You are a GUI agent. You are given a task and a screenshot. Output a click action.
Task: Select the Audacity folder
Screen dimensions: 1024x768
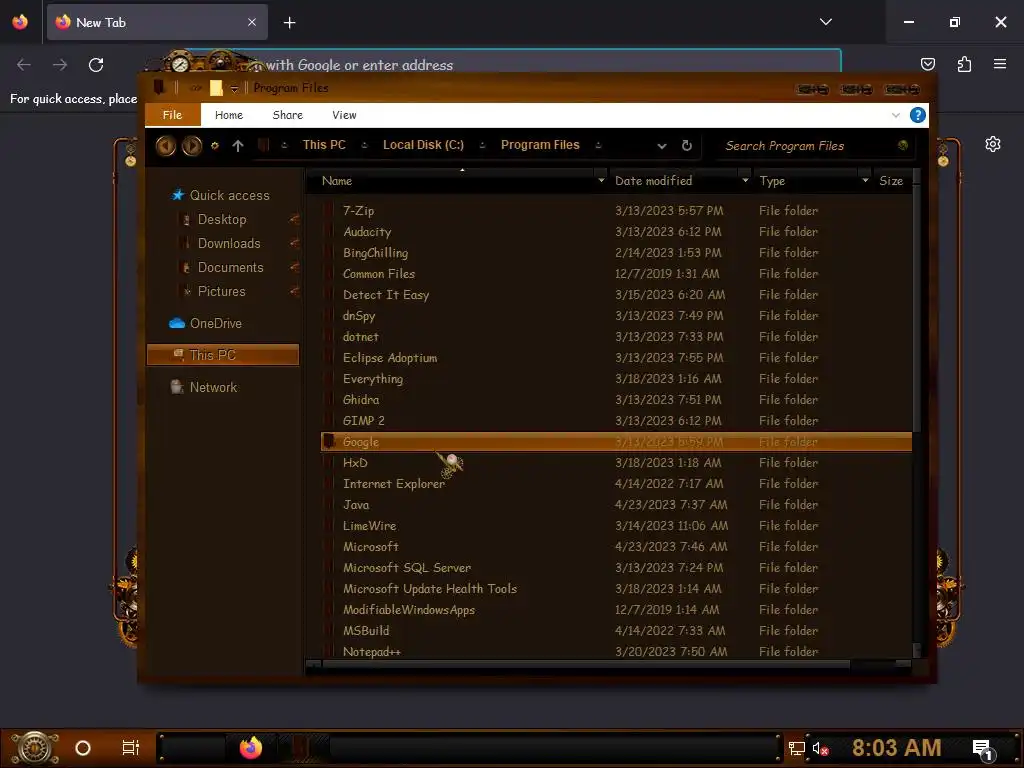point(367,232)
